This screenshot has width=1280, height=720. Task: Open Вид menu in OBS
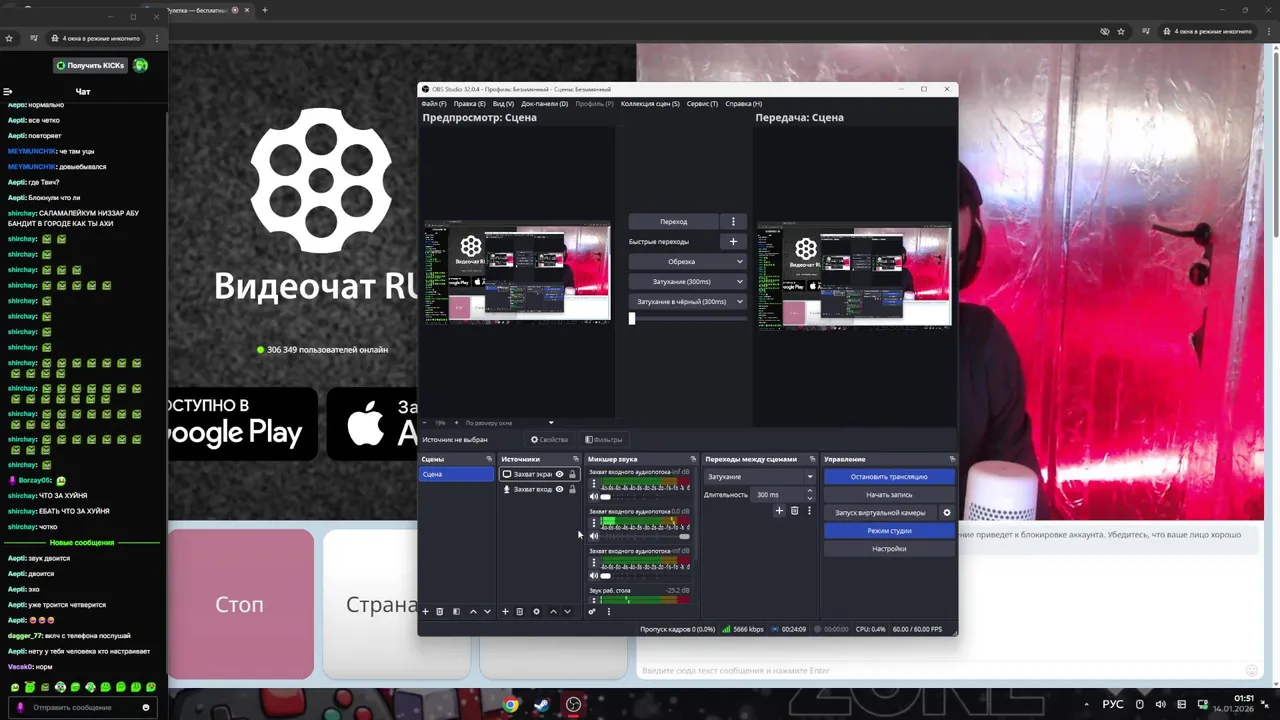(503, 104)
